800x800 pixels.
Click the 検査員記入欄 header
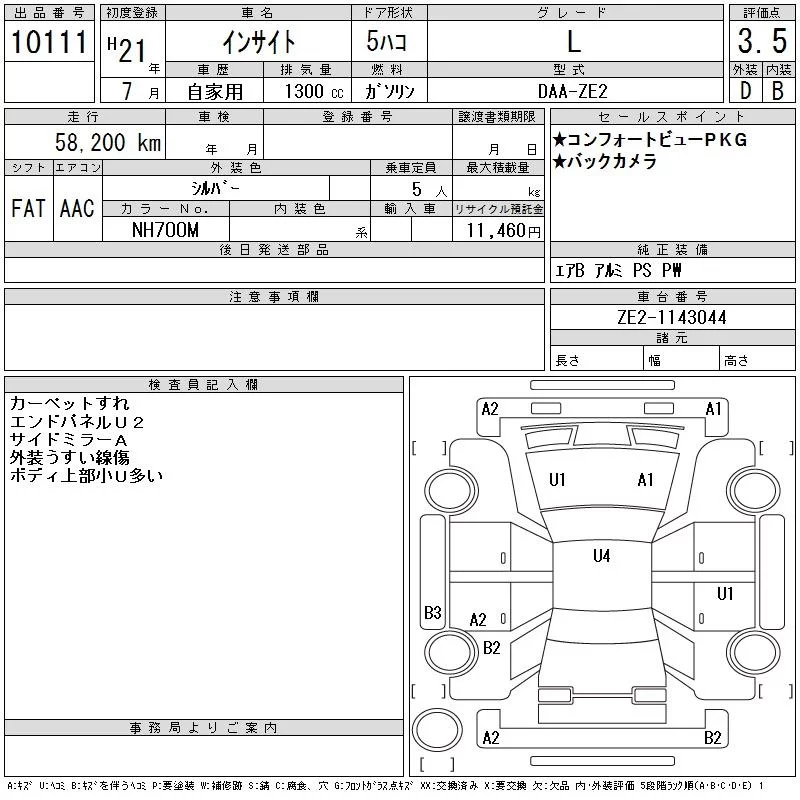(204, 385)
